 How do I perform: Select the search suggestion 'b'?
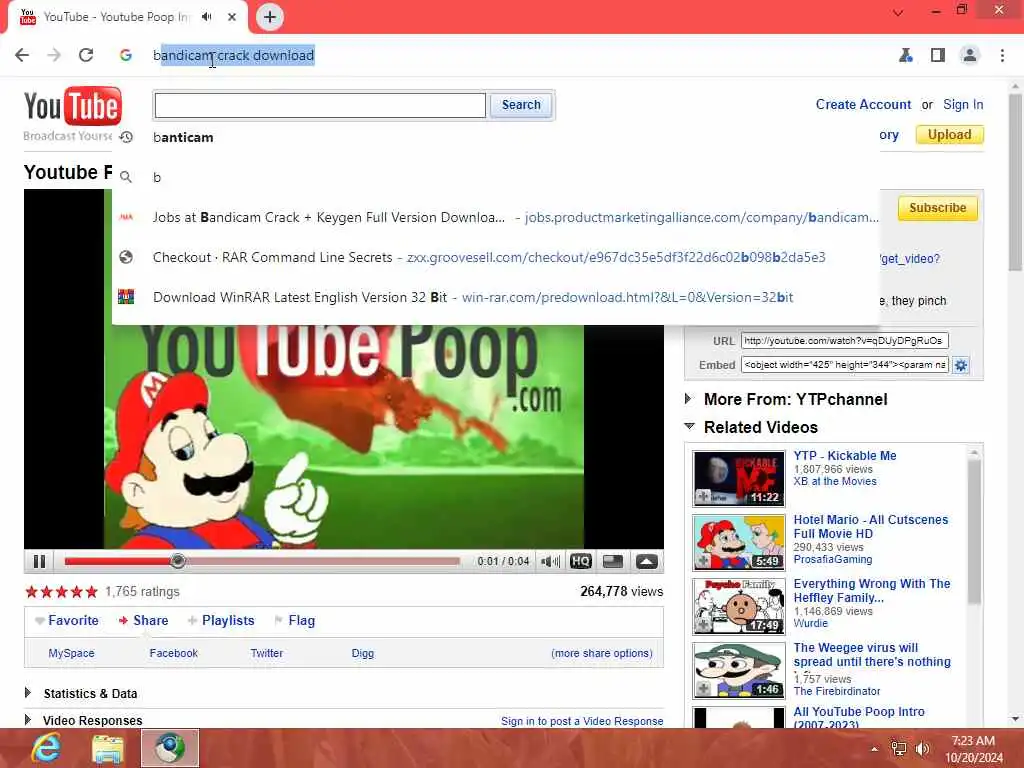click(496, 177)
